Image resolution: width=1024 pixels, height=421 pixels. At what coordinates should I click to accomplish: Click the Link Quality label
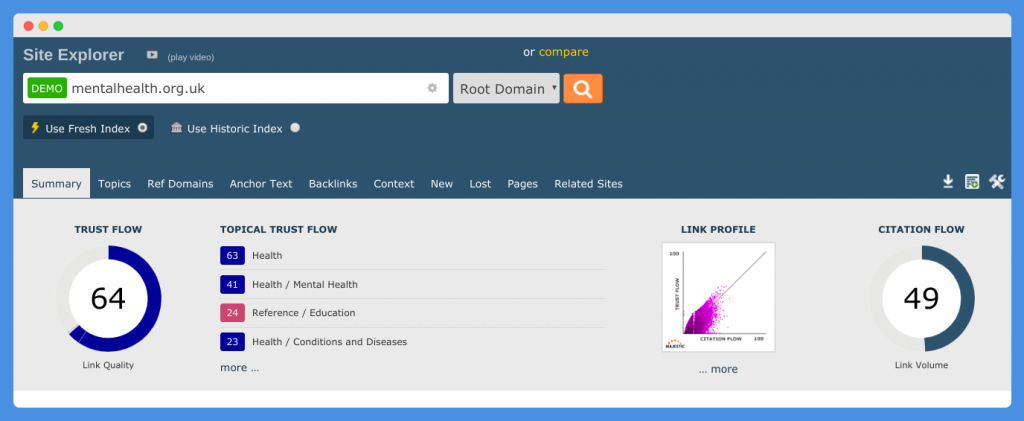tap(108, 365)
